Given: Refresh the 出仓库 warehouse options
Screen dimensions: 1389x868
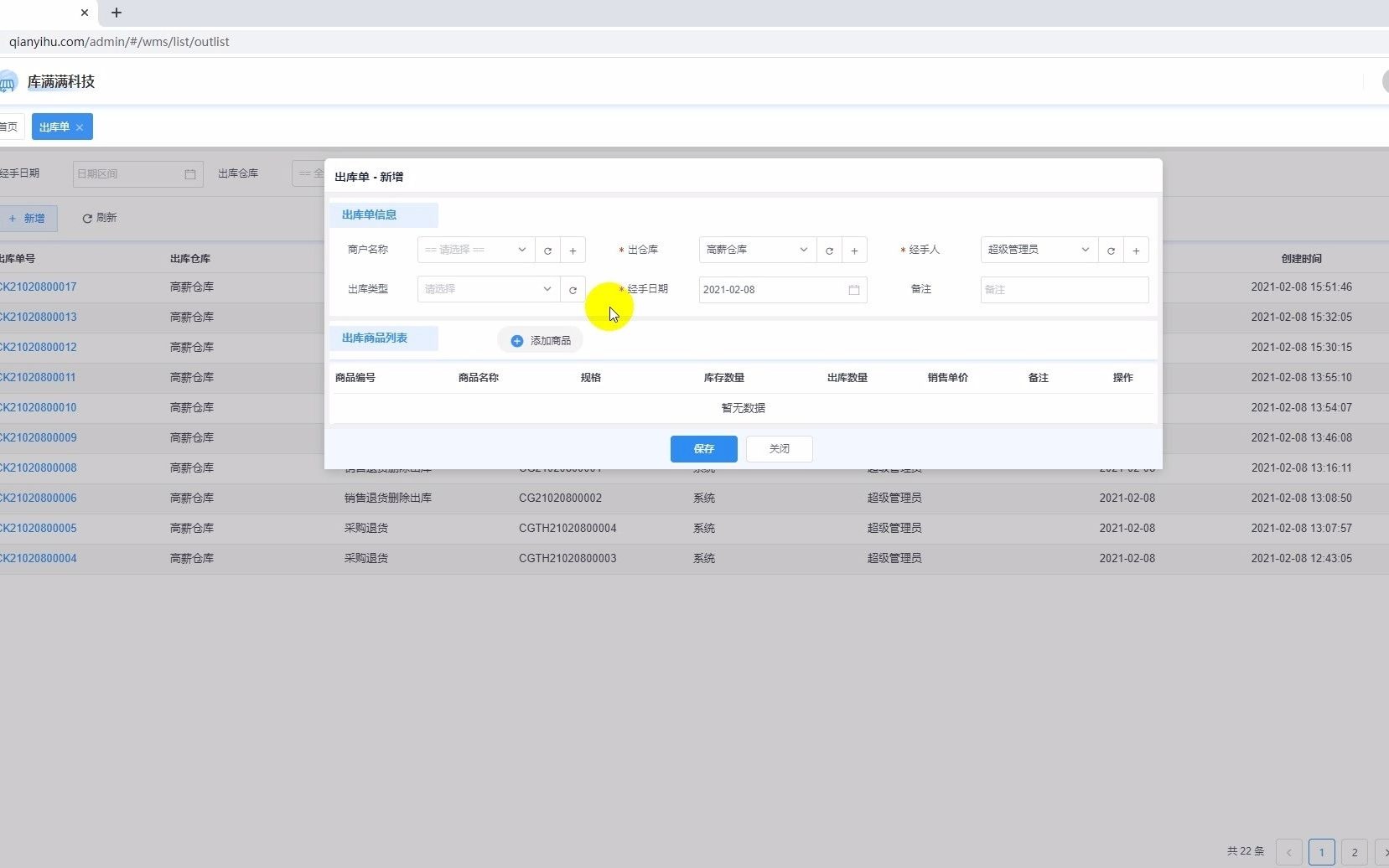Looking at the screenshot, I should point(829,250).
